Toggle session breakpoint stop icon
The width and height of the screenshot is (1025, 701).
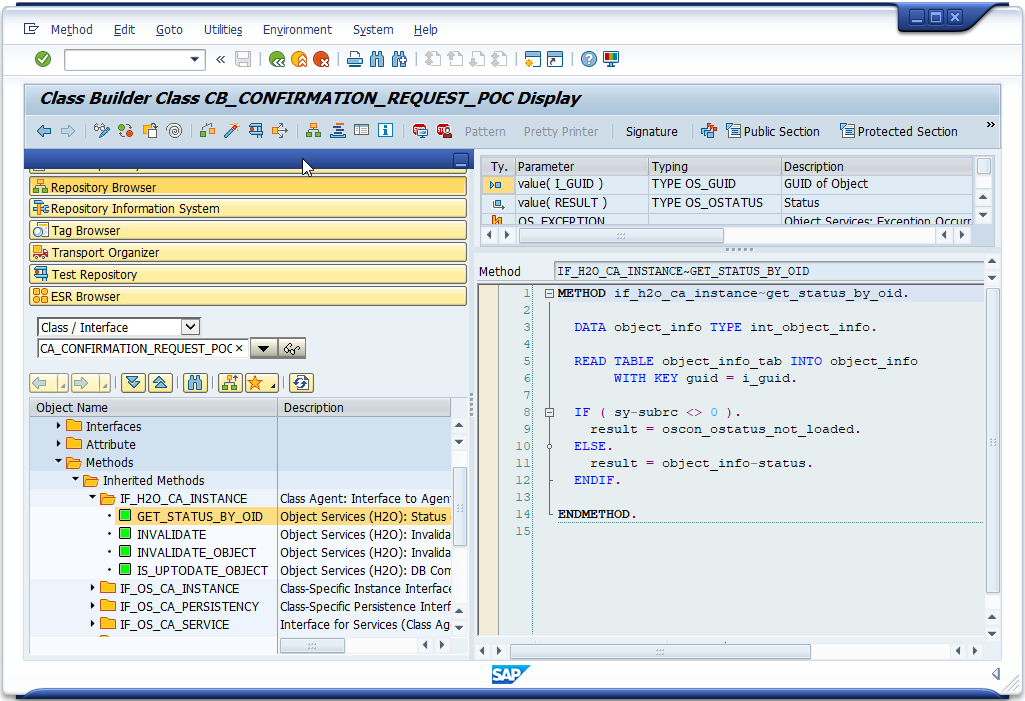tap(420, 131)
